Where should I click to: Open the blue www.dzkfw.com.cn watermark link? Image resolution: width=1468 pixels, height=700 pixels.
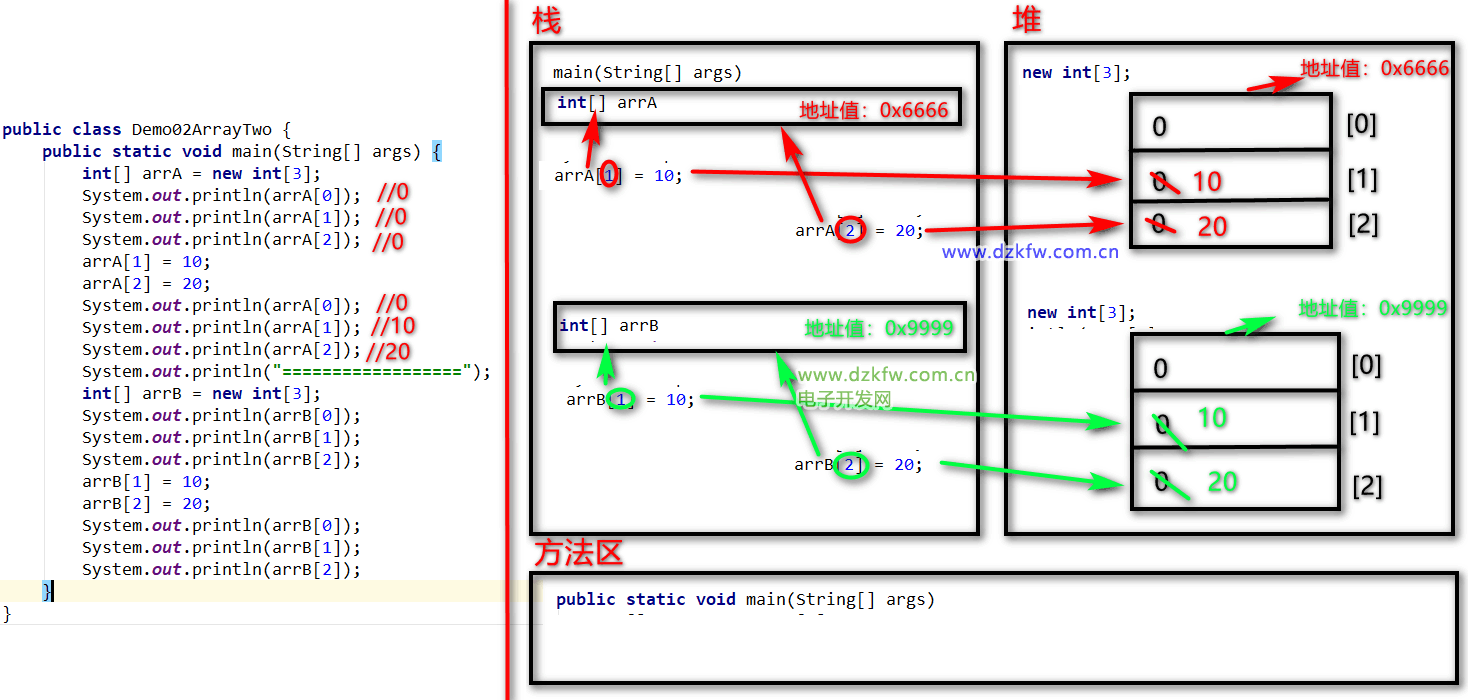pos(1030,252)
